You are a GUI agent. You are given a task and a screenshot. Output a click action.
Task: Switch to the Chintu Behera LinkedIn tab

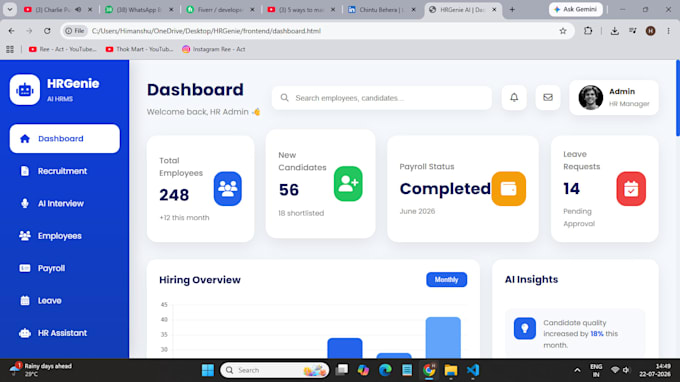pos(383,10)
